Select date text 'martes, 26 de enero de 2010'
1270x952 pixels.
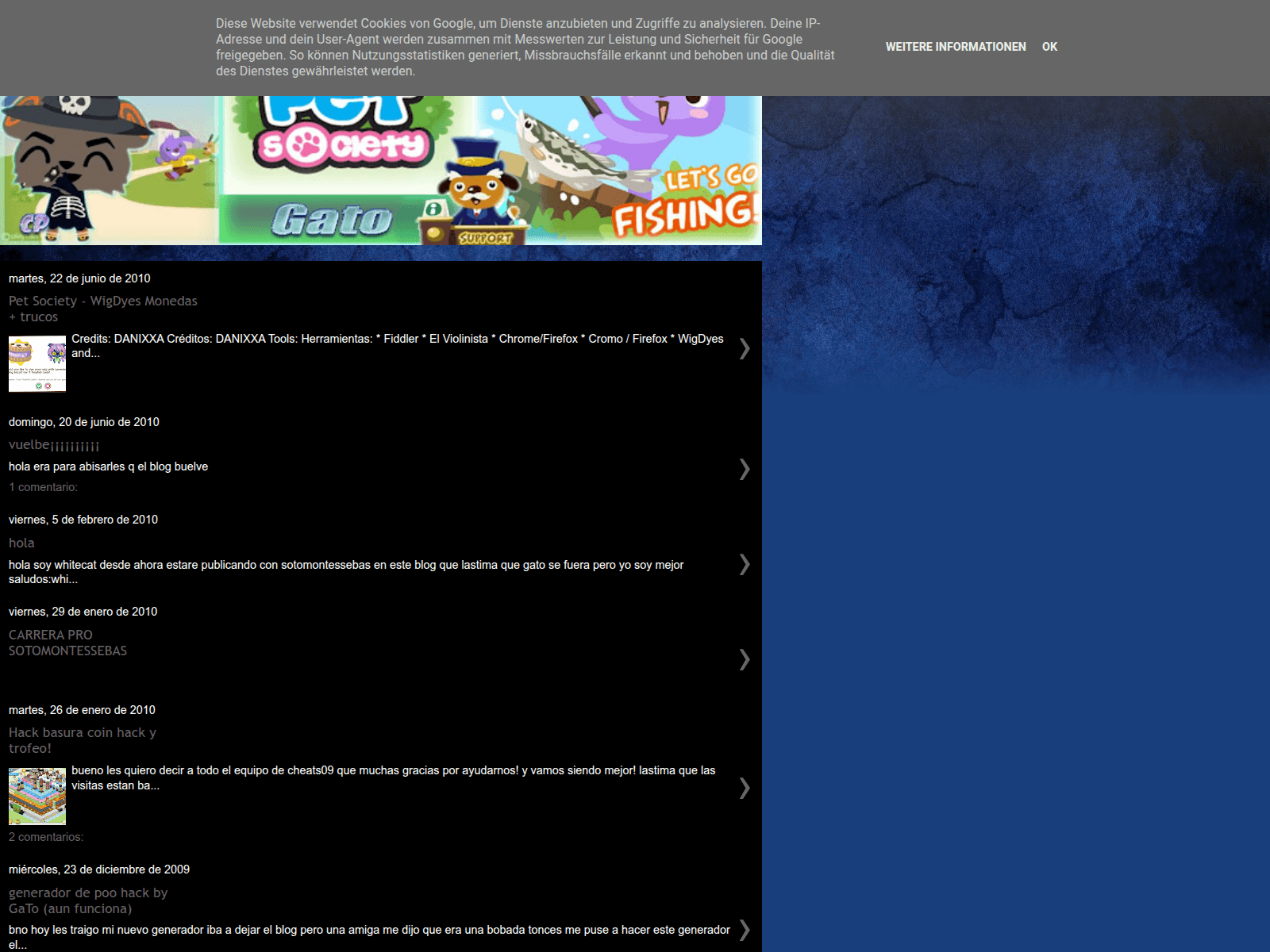(x=82, y=710)
